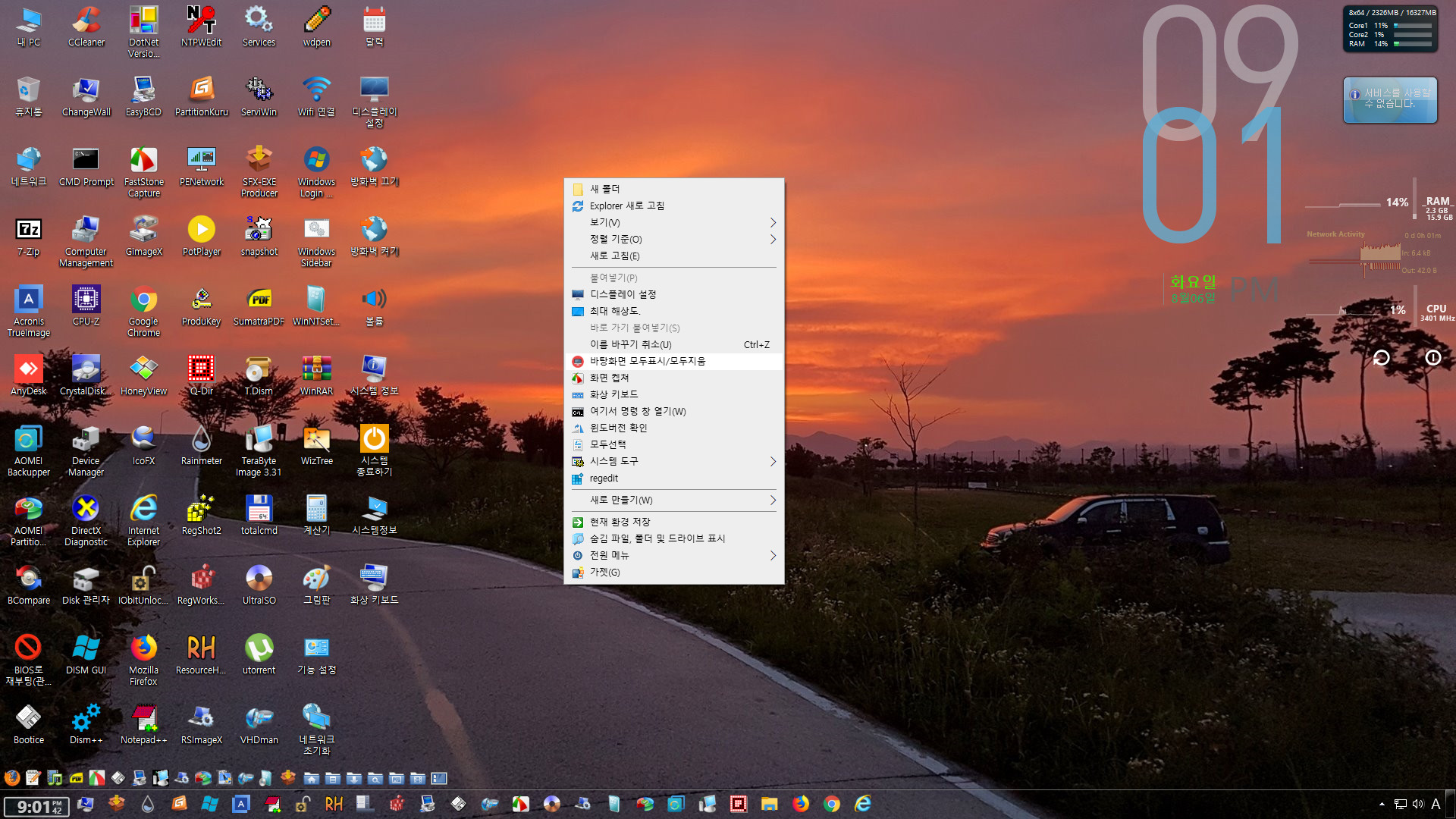Open the NTPWEdit desktop shortcut
The height and width of the screenshot is (819, 1456).
point(201,27)
